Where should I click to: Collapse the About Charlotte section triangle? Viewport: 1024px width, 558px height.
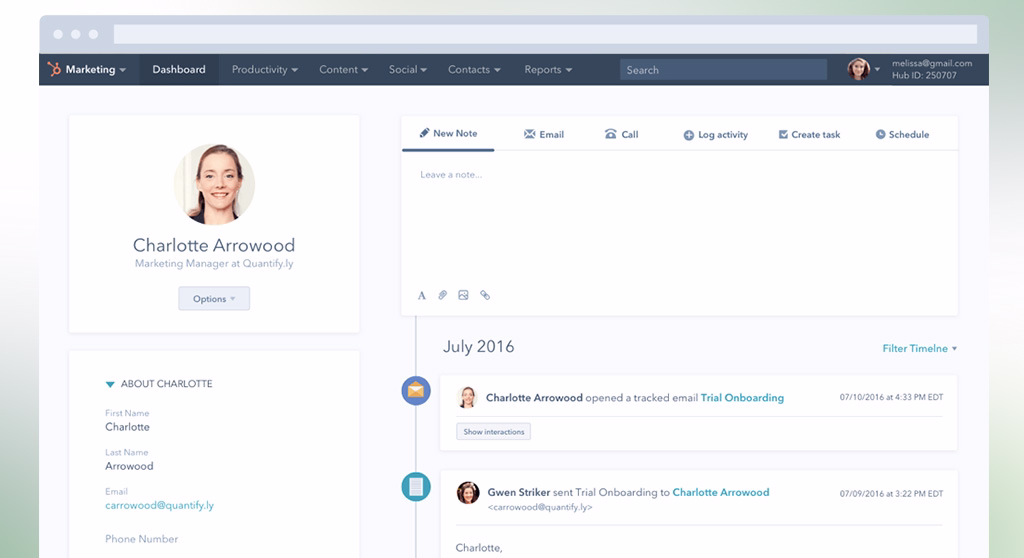tap(110, 384)
